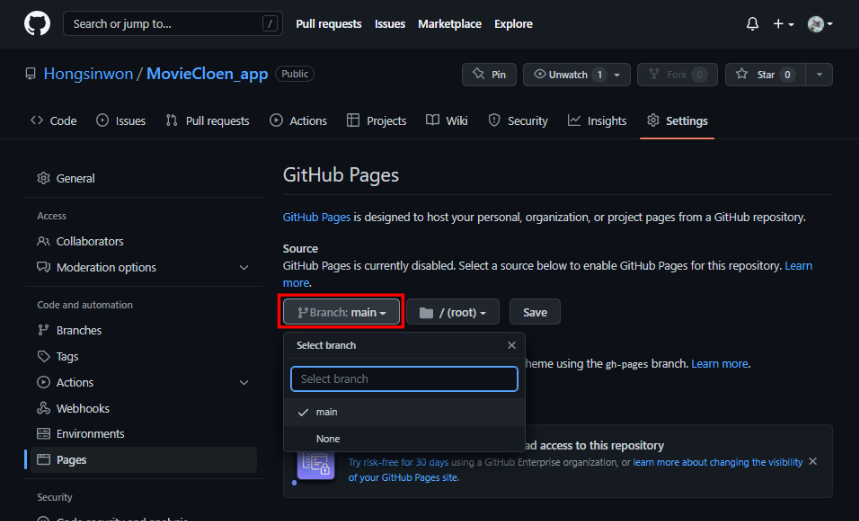This screenshot has width=859, height=521.
Task: Open learn more about changing visibility link
Action: click(x=718, y=462)
